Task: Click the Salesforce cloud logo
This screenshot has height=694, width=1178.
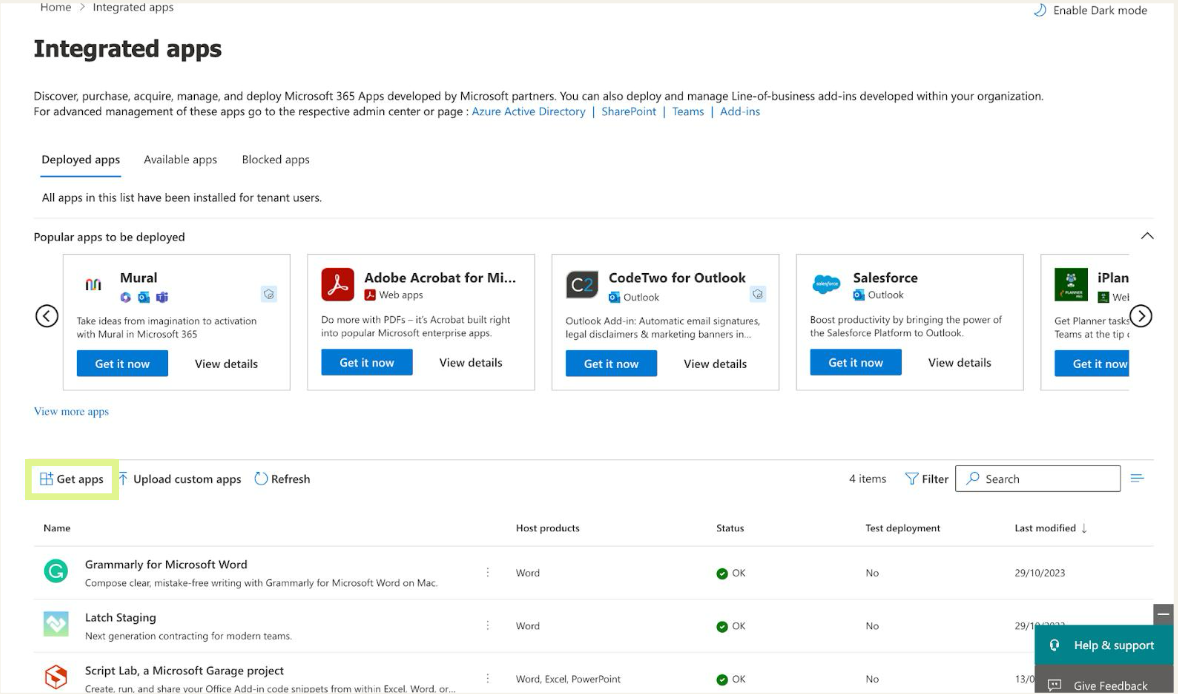Action: 826,285
